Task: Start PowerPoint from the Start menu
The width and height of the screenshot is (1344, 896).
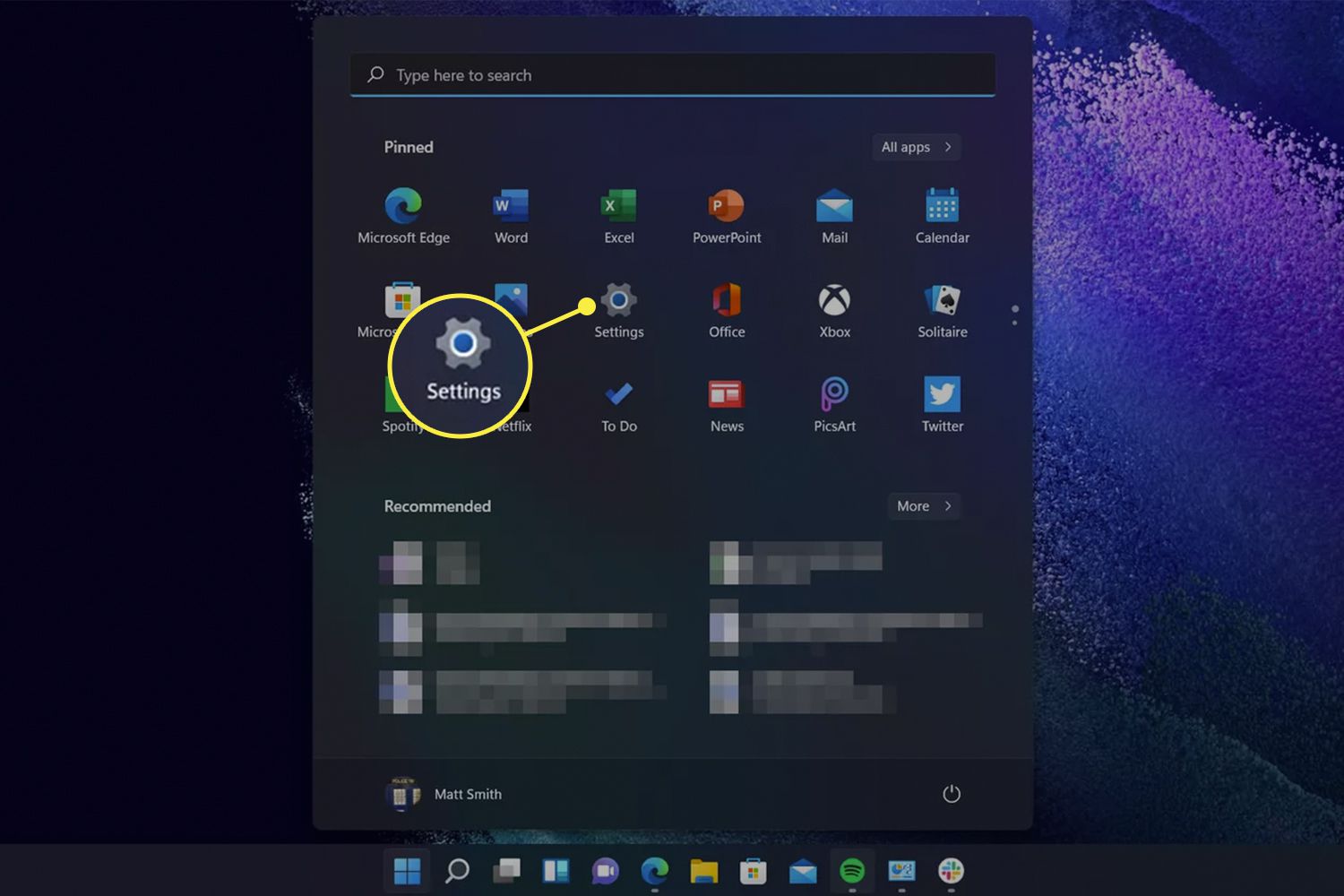Action: (727, 216)
